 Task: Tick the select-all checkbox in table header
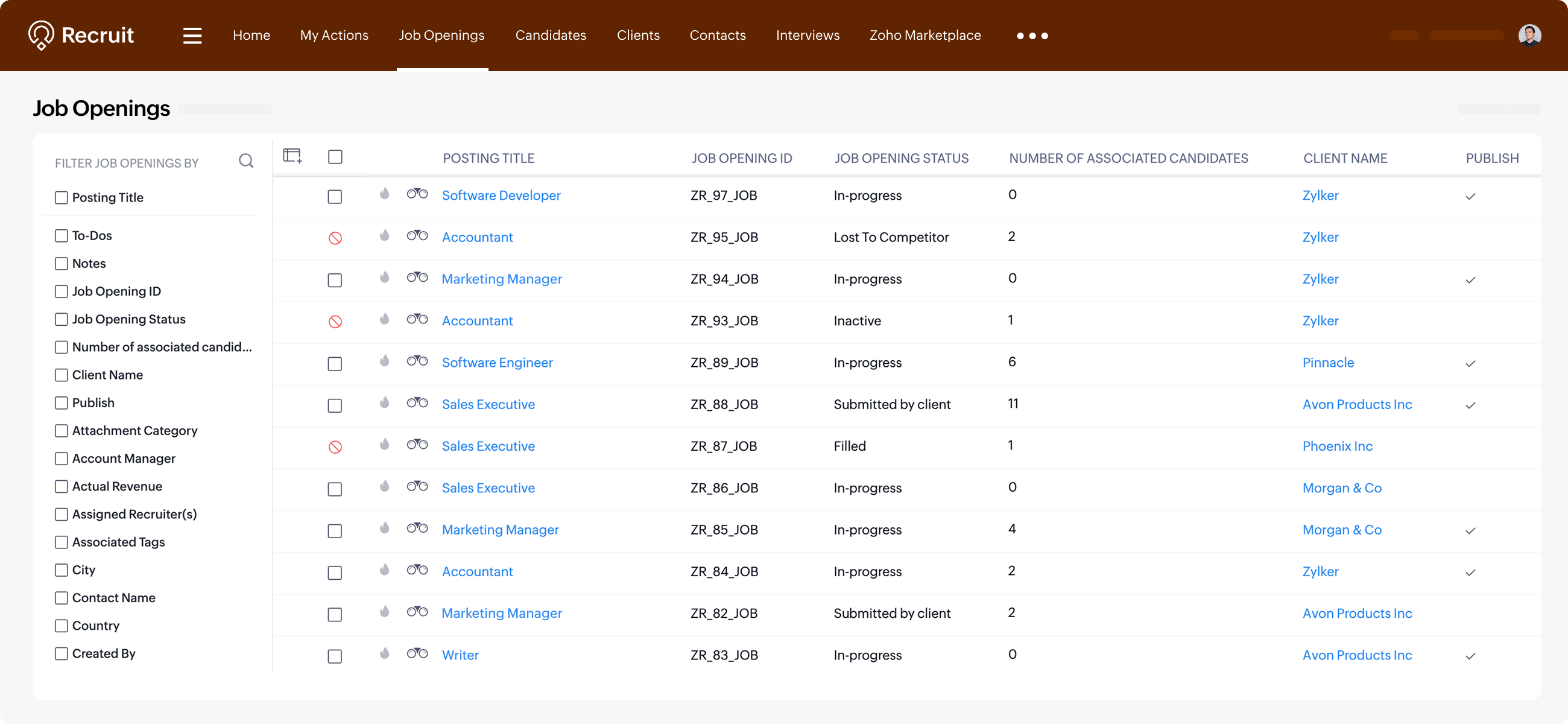point(335,157)
